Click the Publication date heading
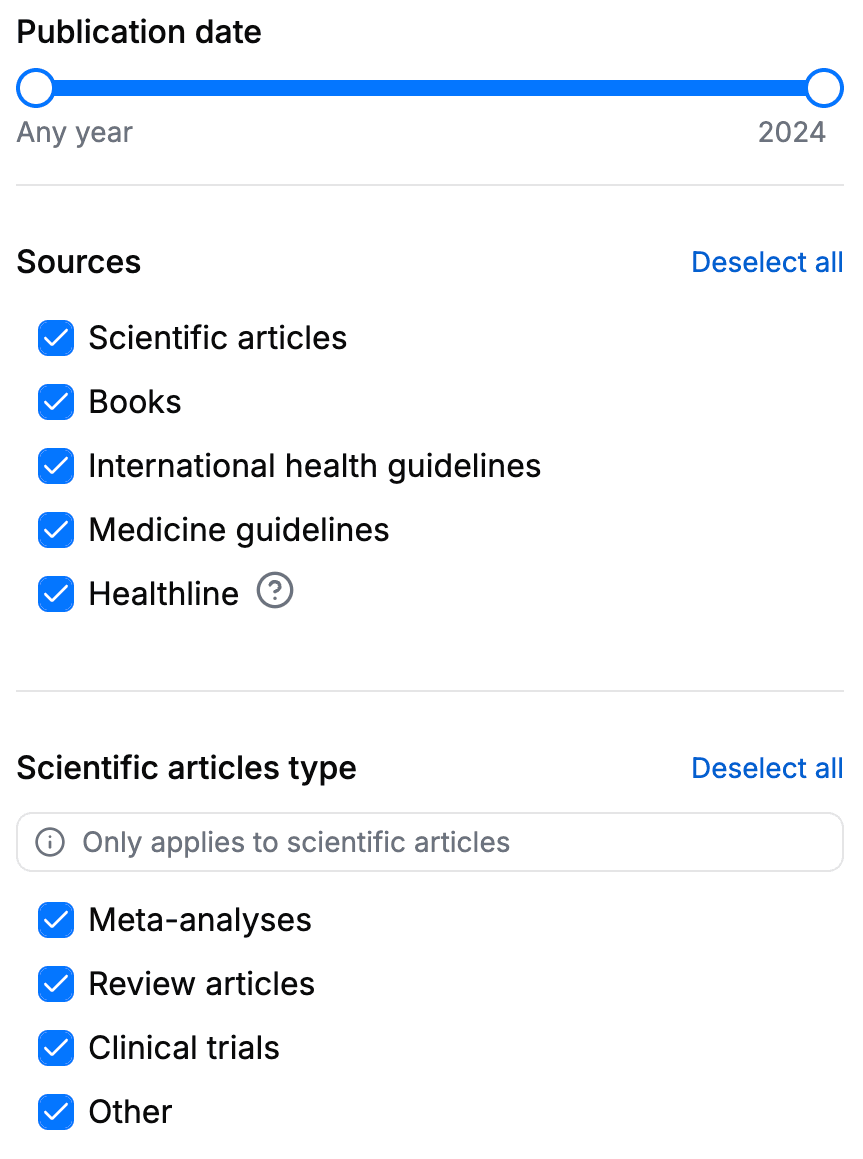The width and height of the screenshot is (863, 1159). coord(138,31)
